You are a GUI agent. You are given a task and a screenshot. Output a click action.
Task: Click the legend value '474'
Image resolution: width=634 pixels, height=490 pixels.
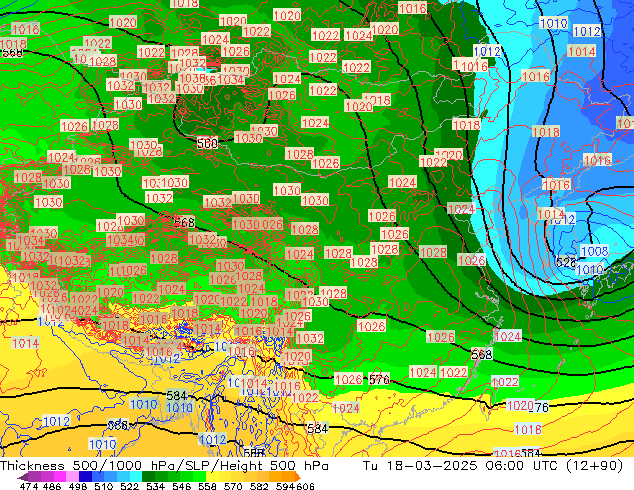pos(29,486)
